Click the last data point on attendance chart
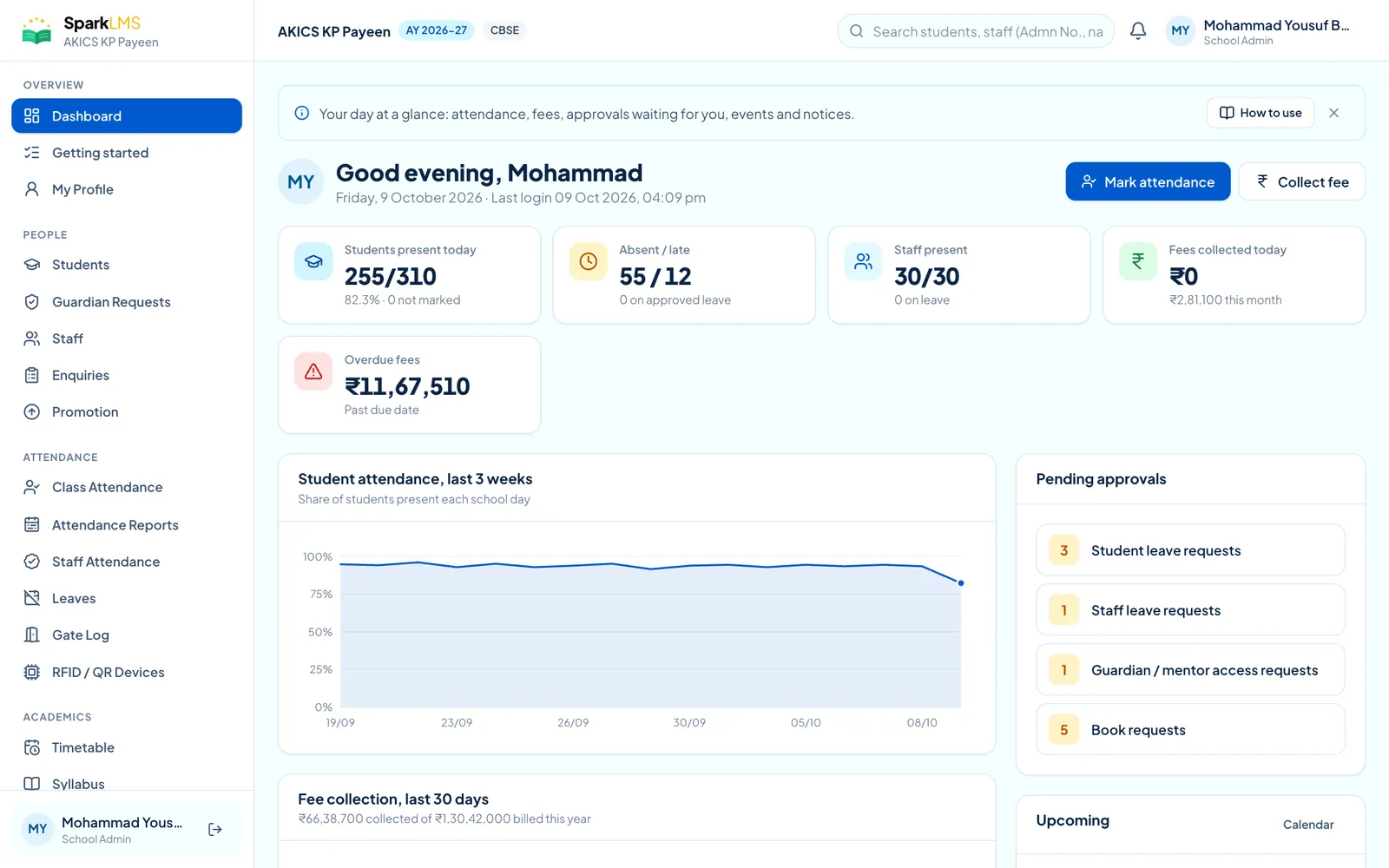Image resolution: width=1389 pixels, height=868 pixels. [x=961, y=583]
